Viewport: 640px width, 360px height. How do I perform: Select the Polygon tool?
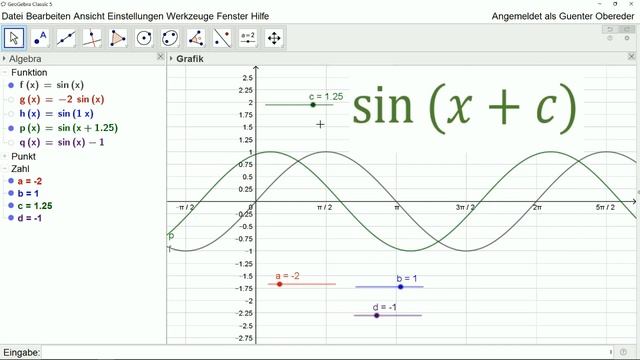(118, 38)
